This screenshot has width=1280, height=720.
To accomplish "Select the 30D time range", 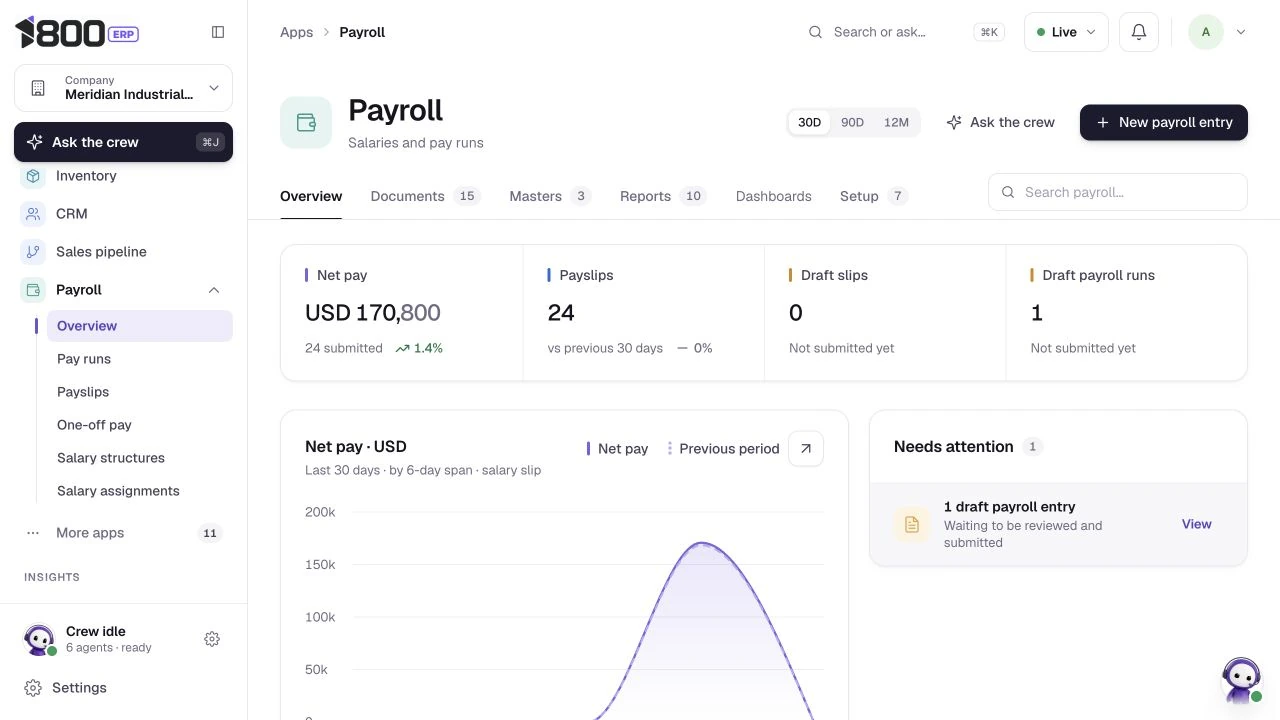I will pos(809,122).
